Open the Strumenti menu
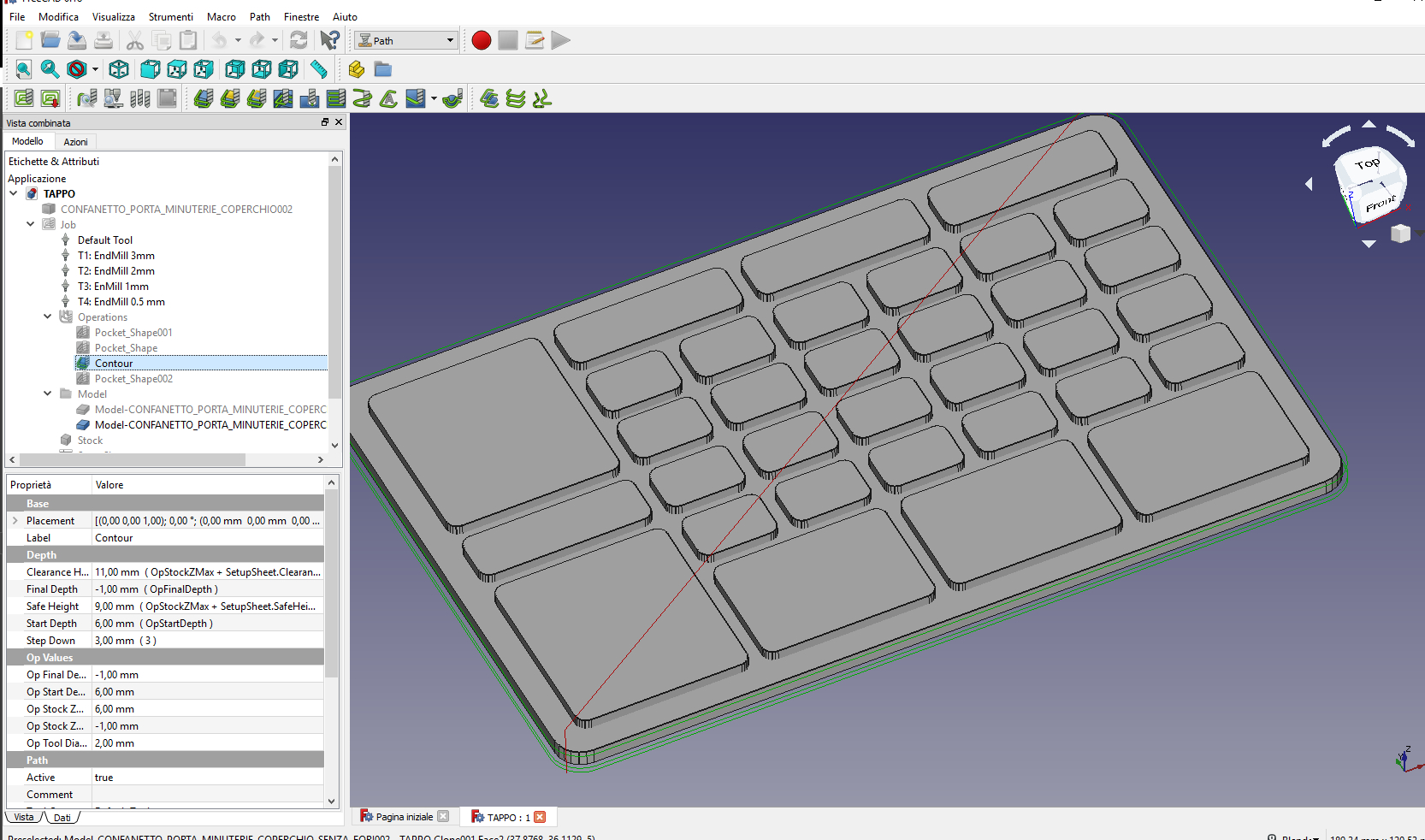1425x840 pixels. tap(171, 16)
